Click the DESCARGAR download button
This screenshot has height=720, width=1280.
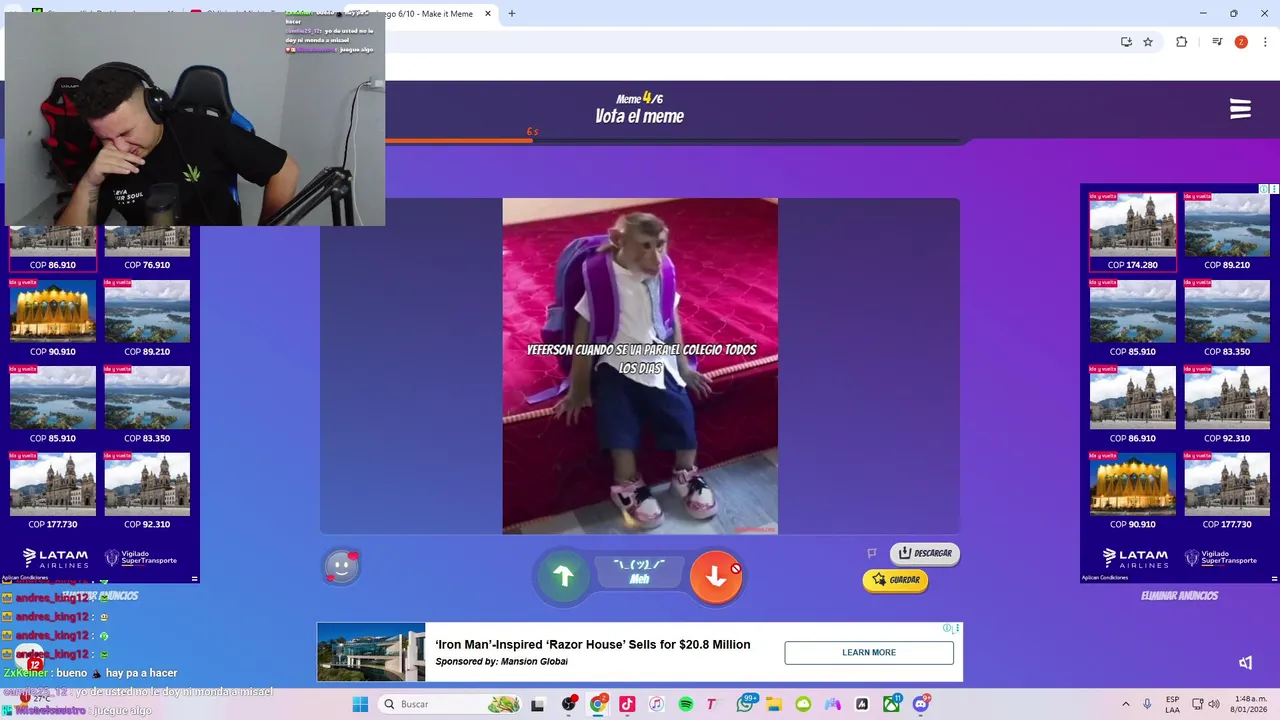[925, 553]
